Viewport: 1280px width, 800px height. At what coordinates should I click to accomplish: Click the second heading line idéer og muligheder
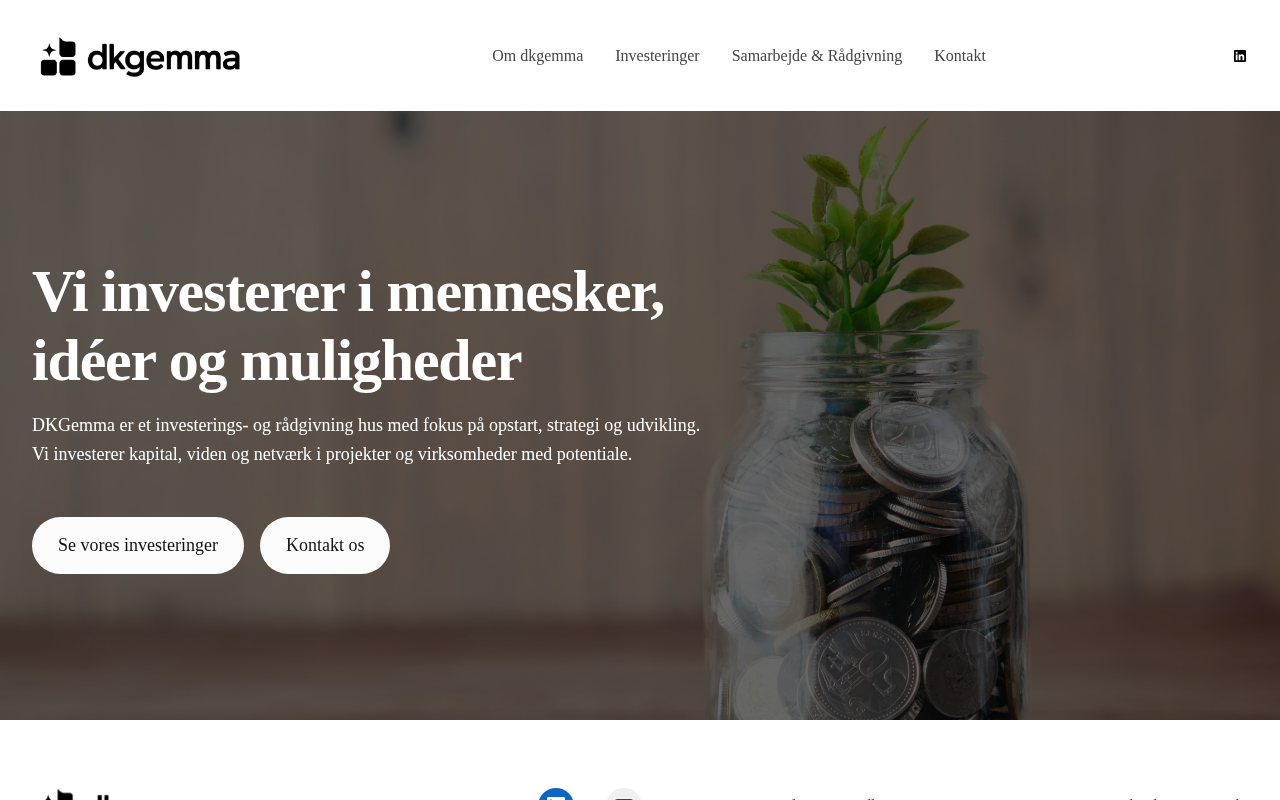277,361
